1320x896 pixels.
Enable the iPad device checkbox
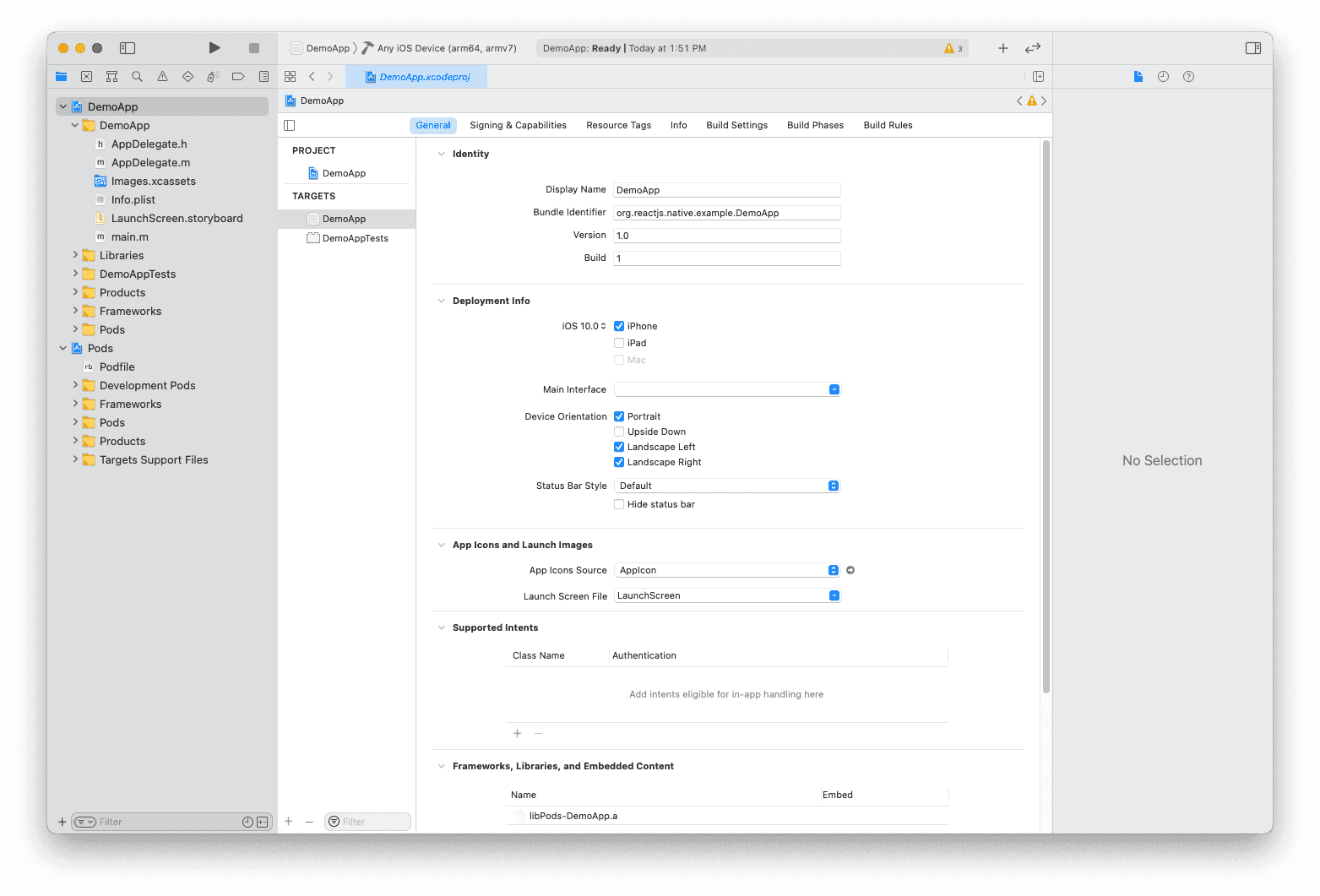coord(619,343)
